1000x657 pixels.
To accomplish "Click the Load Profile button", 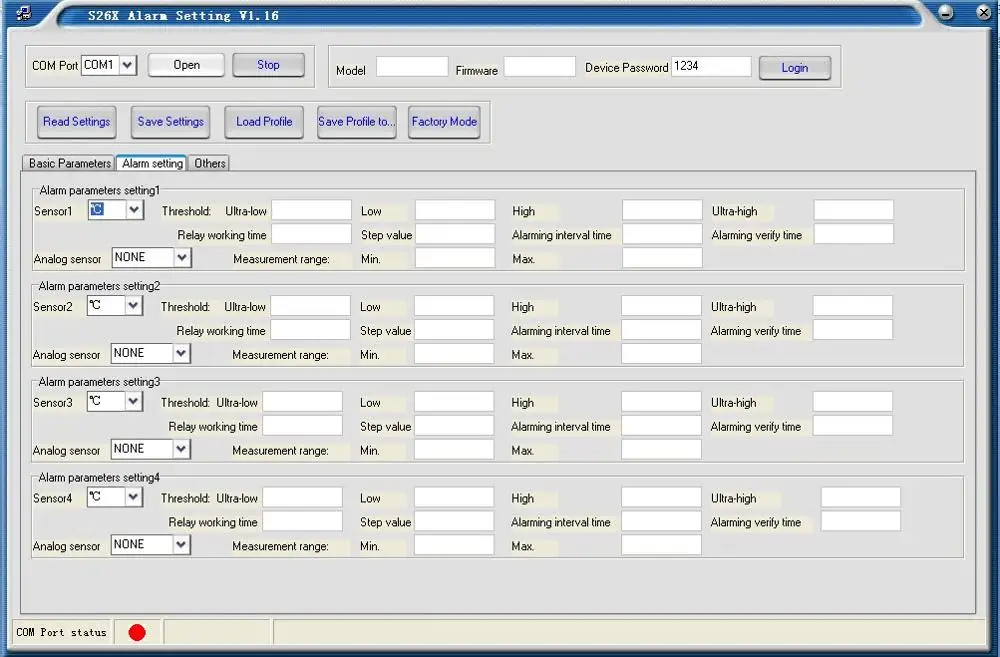I will point(264,122).
